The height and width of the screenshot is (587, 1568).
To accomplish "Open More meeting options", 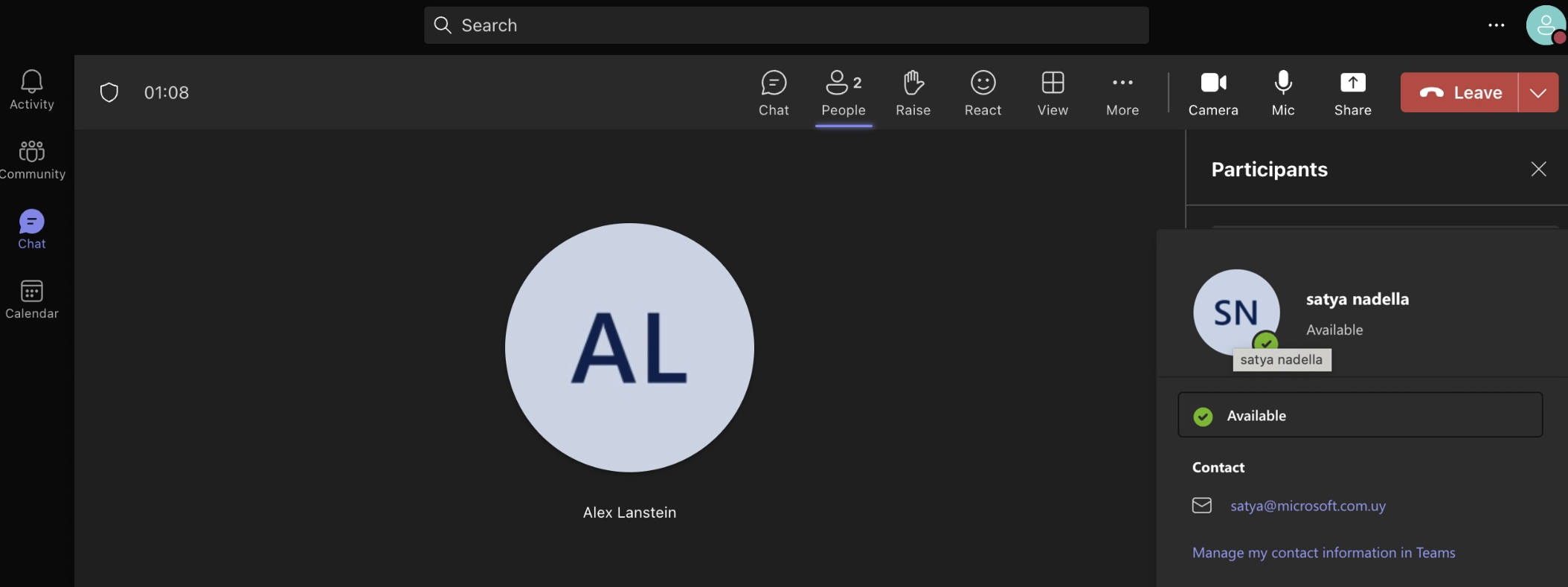I will pos(1122,93).
